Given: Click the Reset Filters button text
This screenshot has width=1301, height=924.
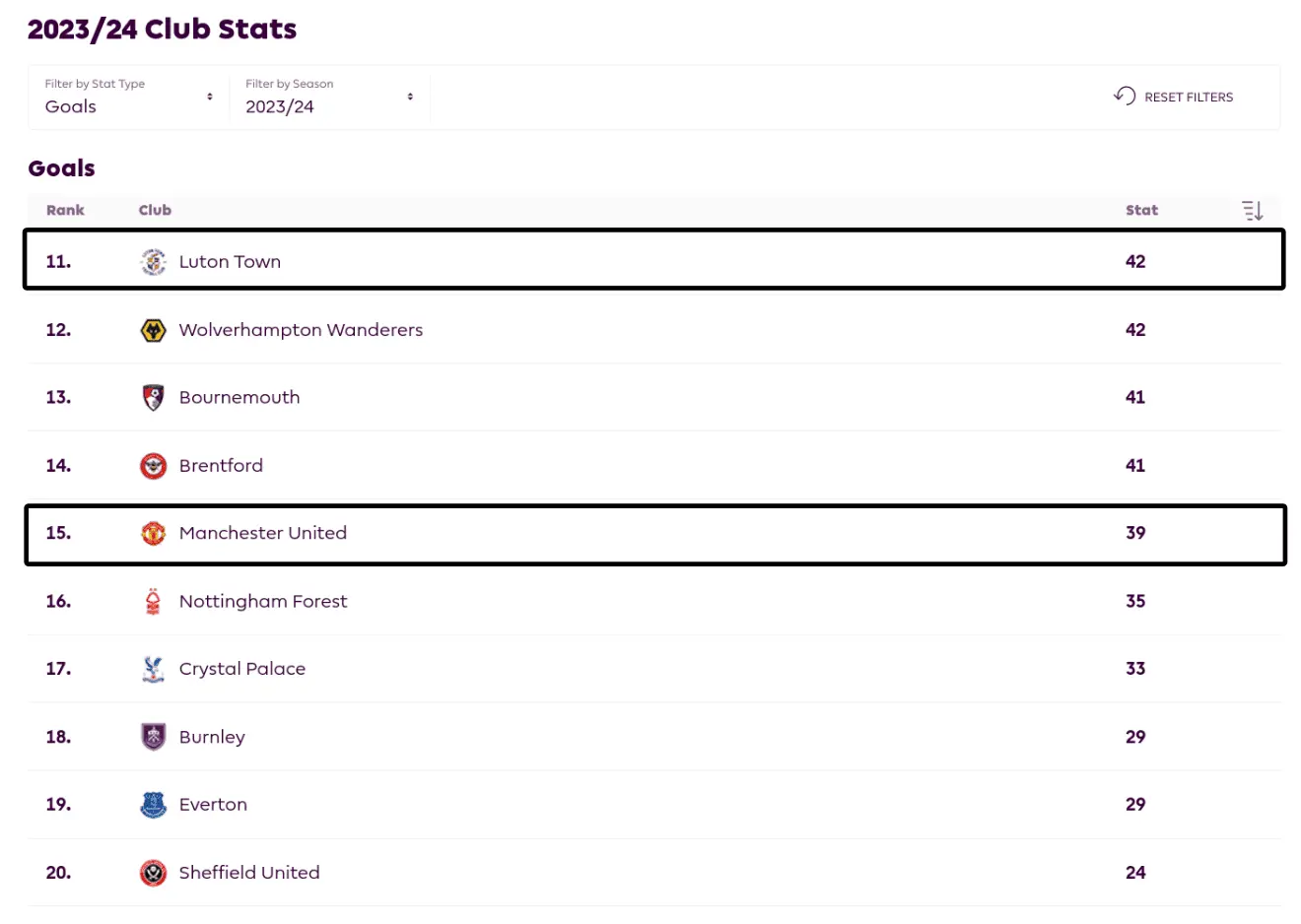Looking at the screenshot, I should click(x=1189, y=97).
